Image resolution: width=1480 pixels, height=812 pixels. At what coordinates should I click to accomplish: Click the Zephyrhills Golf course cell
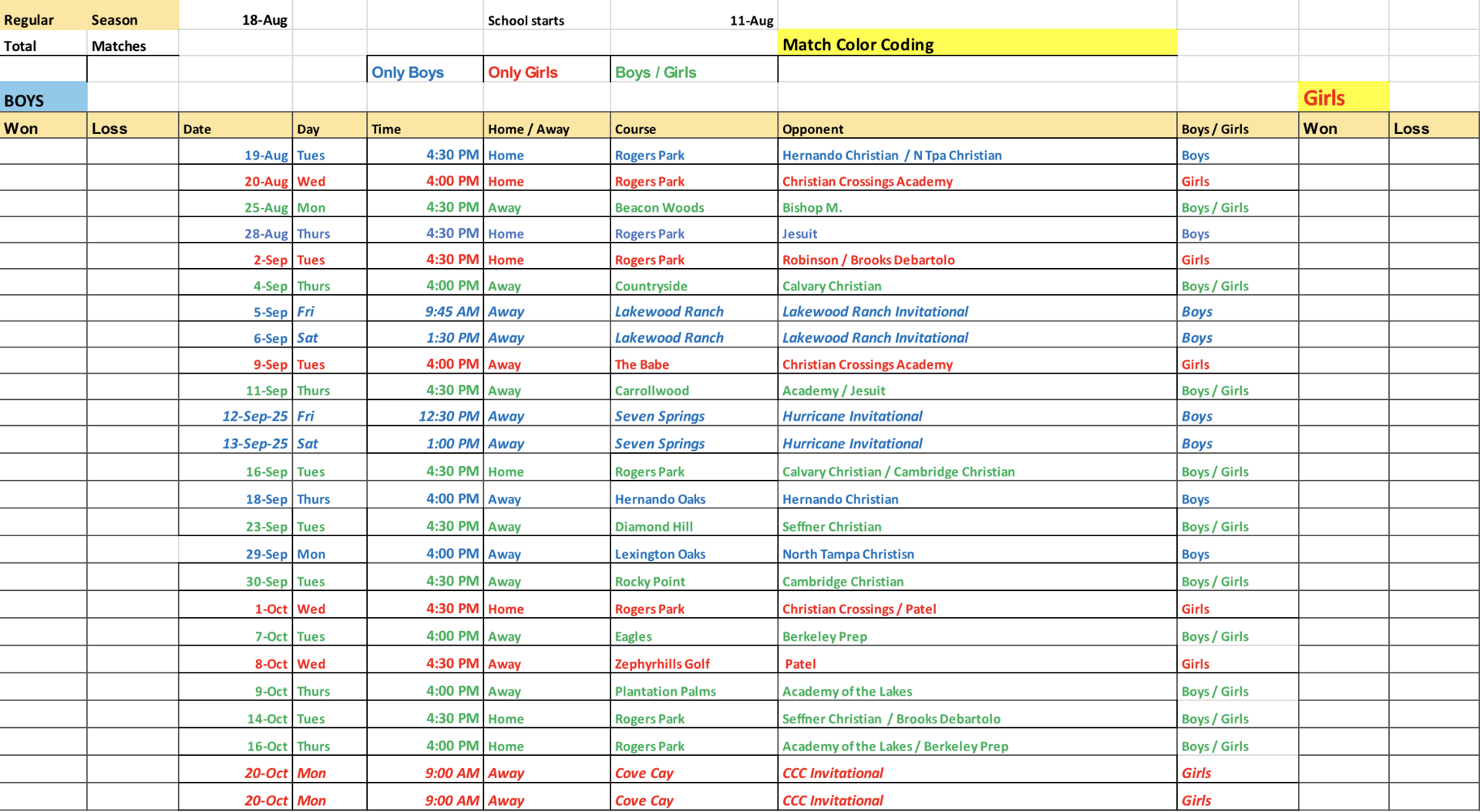pyautogui.click(x=662, y=663)
